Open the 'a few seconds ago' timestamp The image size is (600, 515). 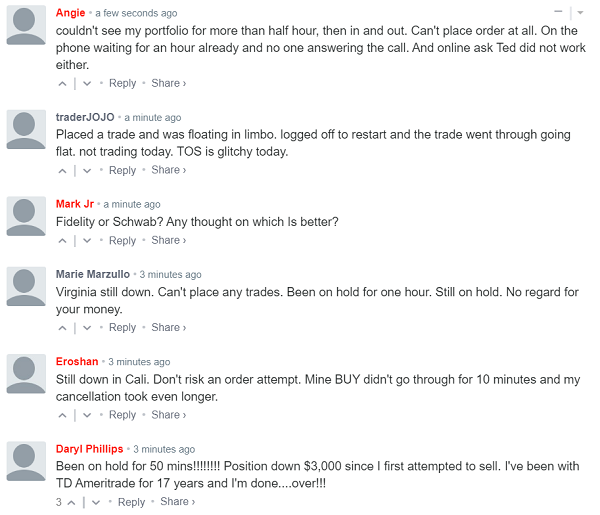point(136,13)
